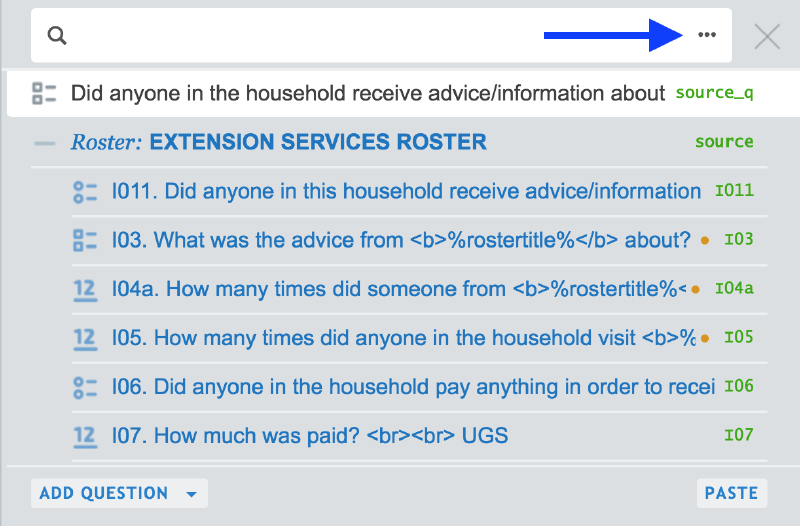
Task: Click the magnifying glass search icon
Action: click(57, 37)
